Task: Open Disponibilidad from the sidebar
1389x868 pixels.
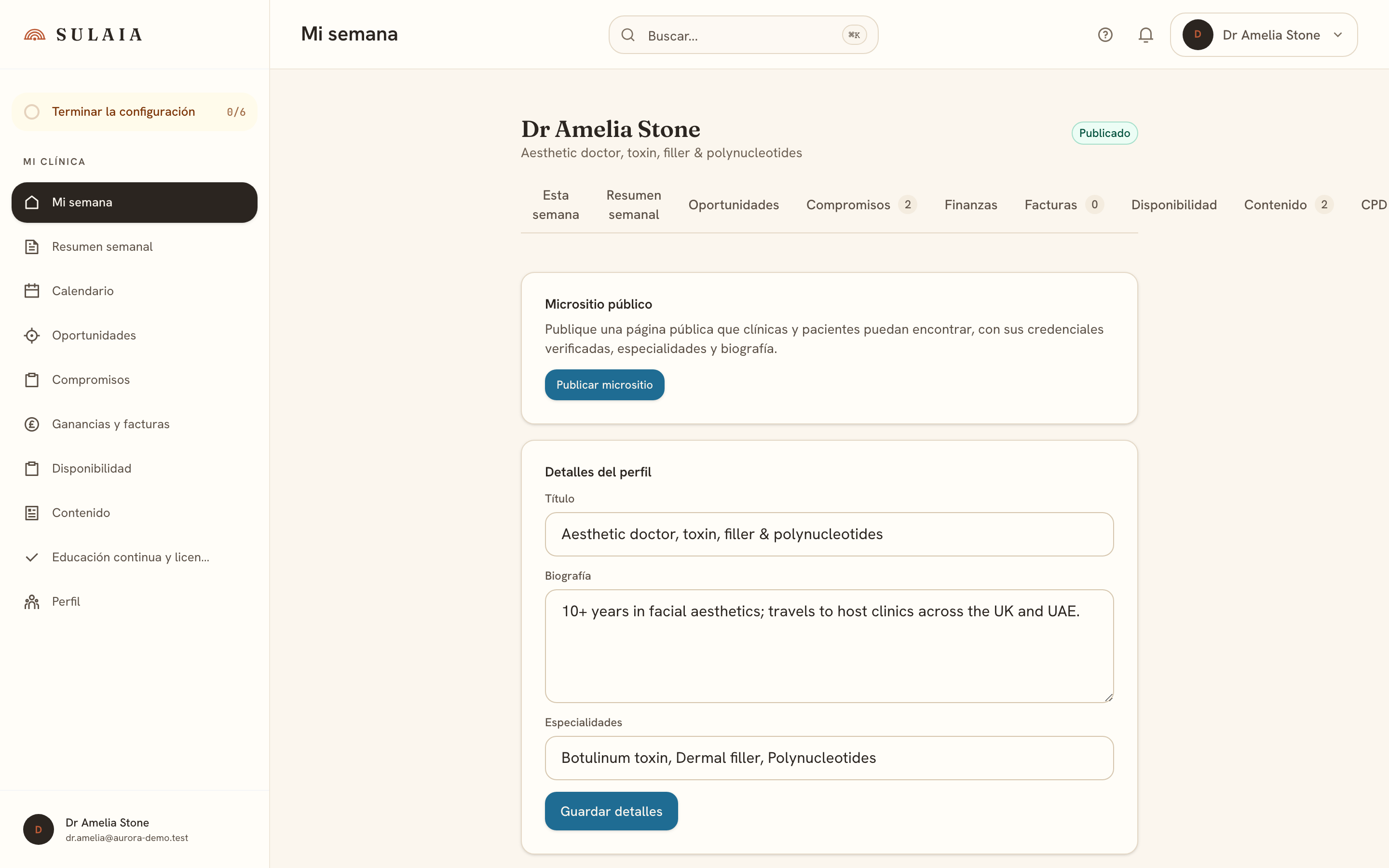Action: pos(134,468)
